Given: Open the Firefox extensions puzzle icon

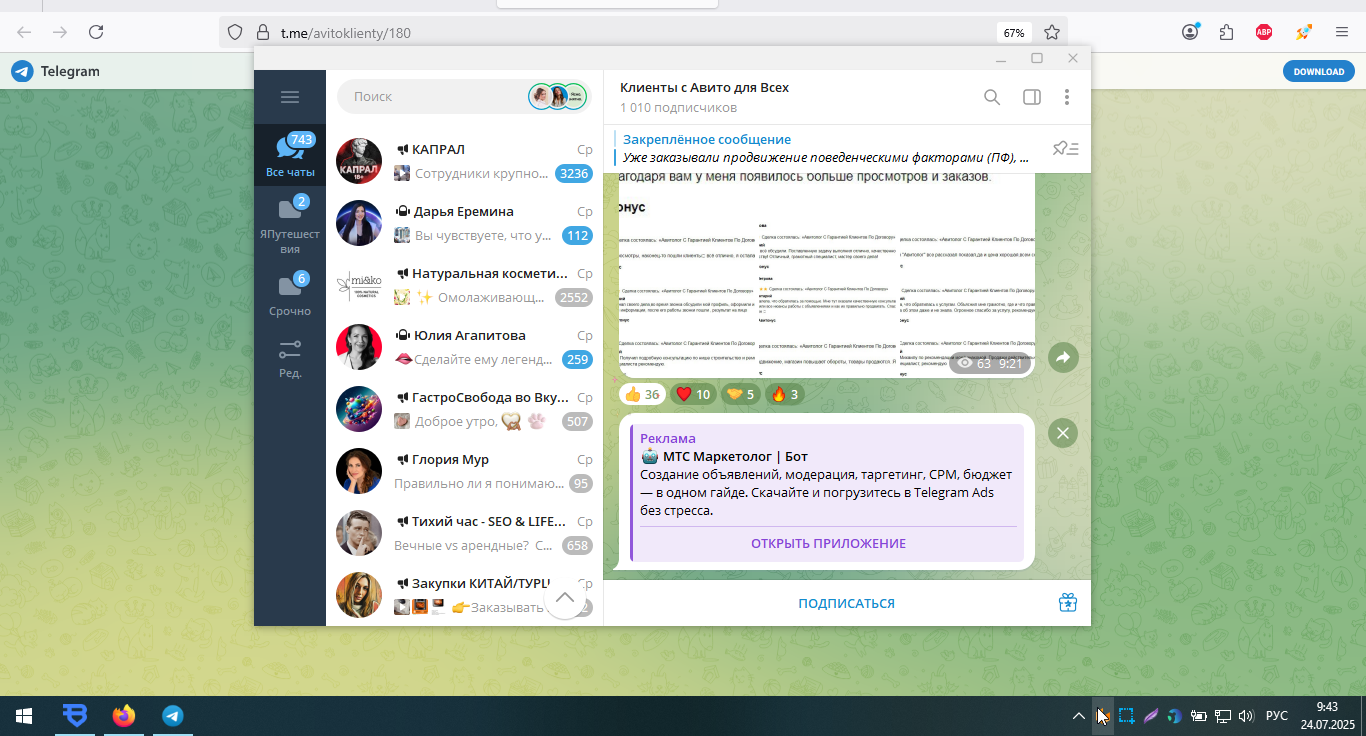Looking at the screenshot, I should point(1227,32).
